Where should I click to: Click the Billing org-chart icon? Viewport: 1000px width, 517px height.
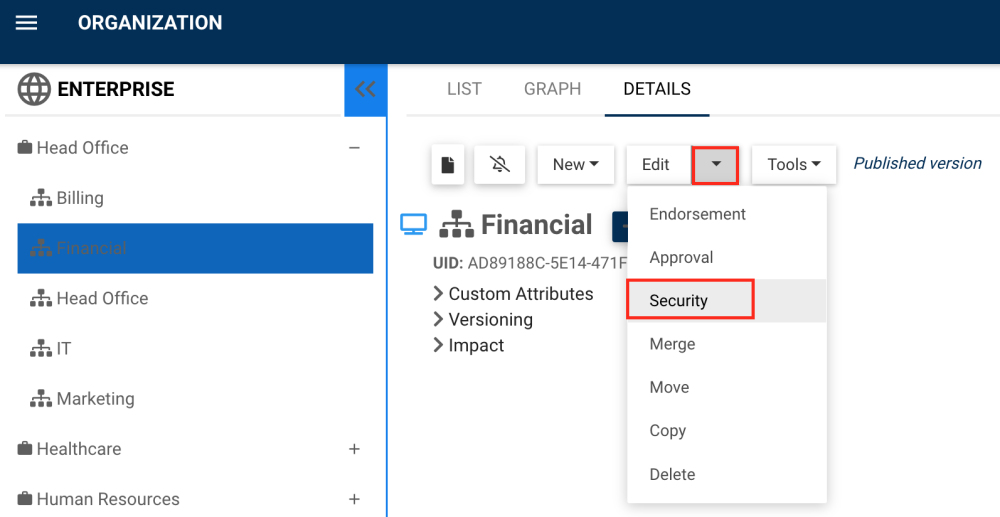click(x=41, y=198)
